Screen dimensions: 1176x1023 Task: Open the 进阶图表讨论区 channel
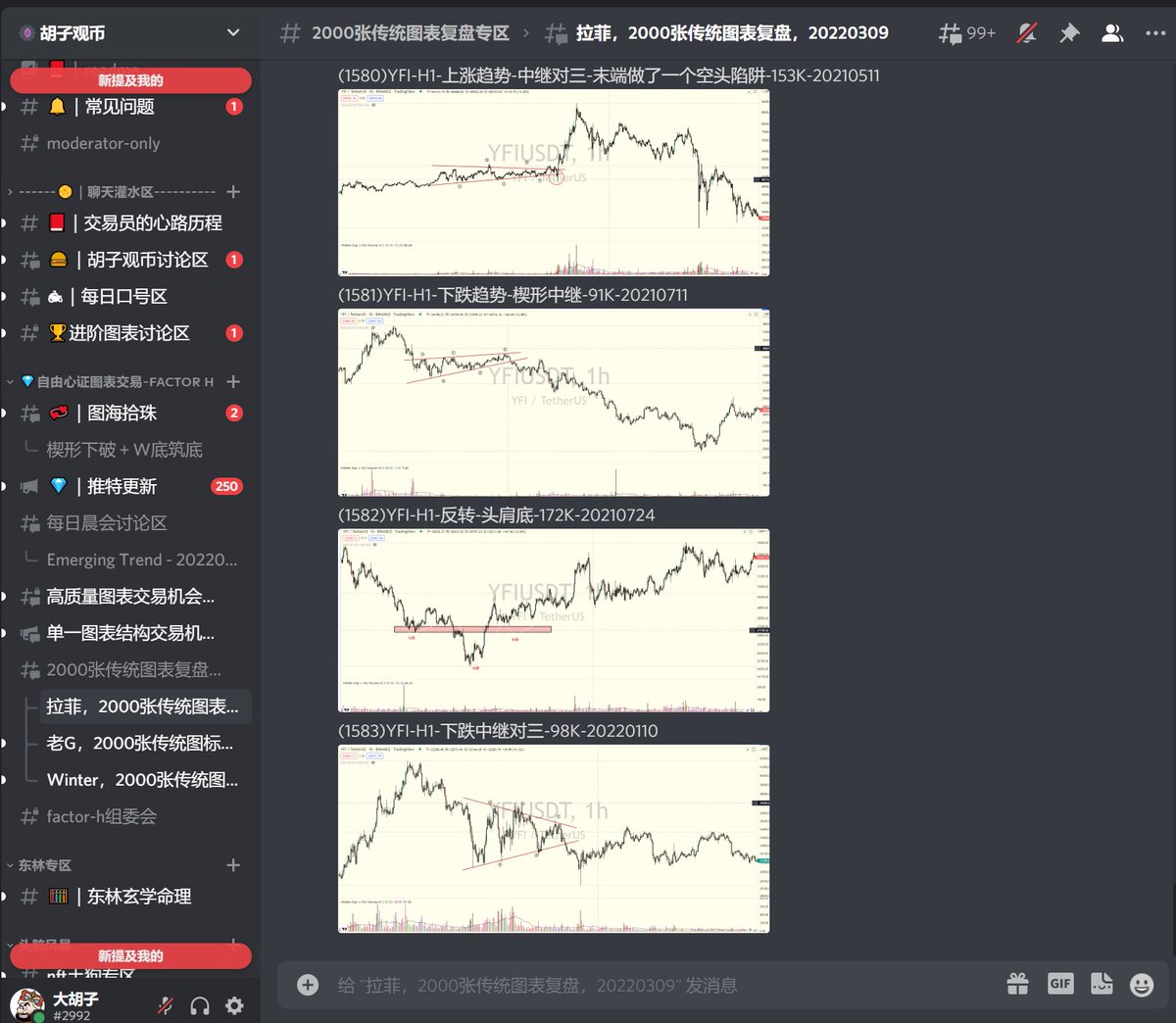[x=130, y=333]
